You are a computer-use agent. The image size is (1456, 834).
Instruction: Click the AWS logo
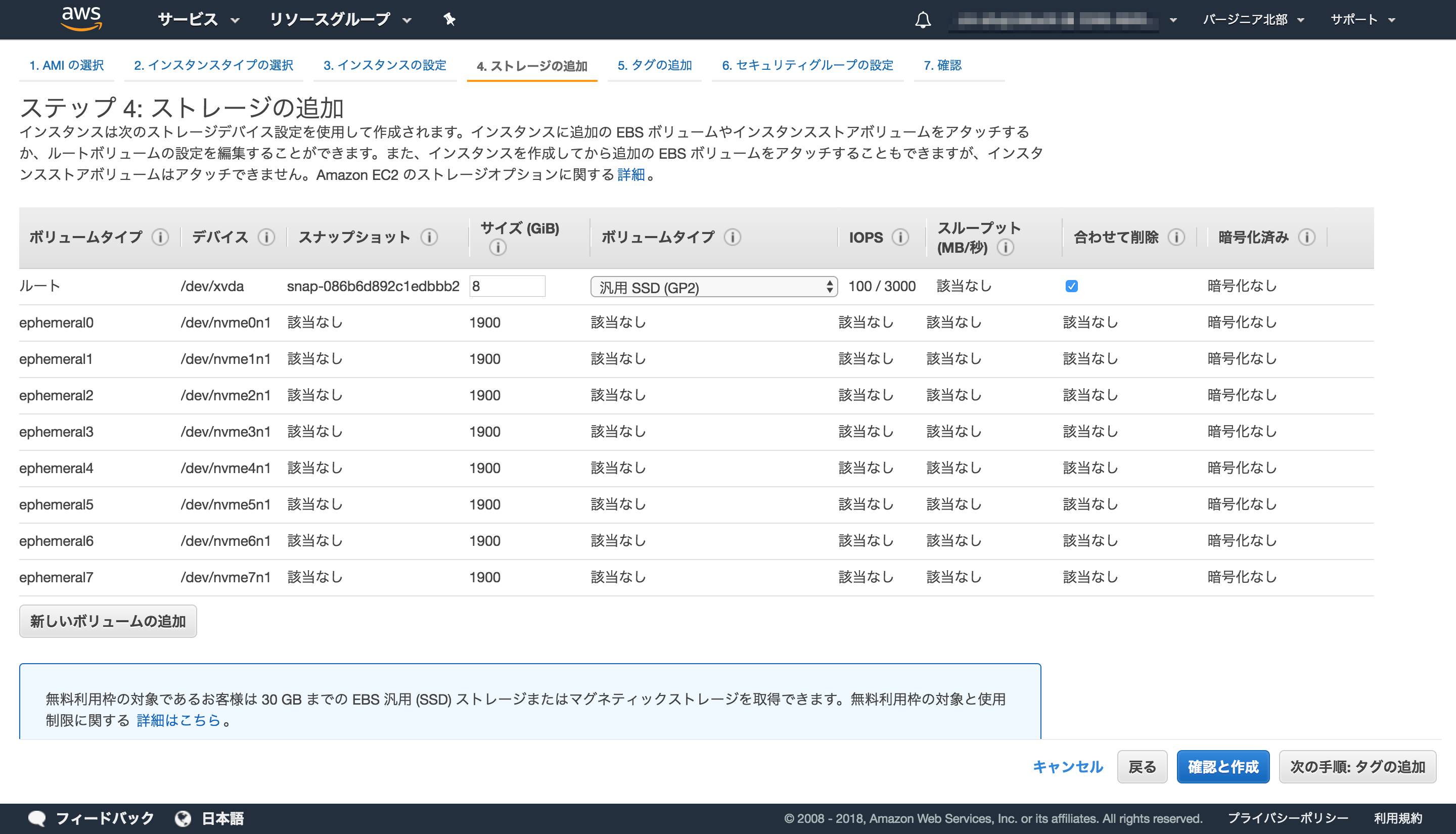coord(81,18)
